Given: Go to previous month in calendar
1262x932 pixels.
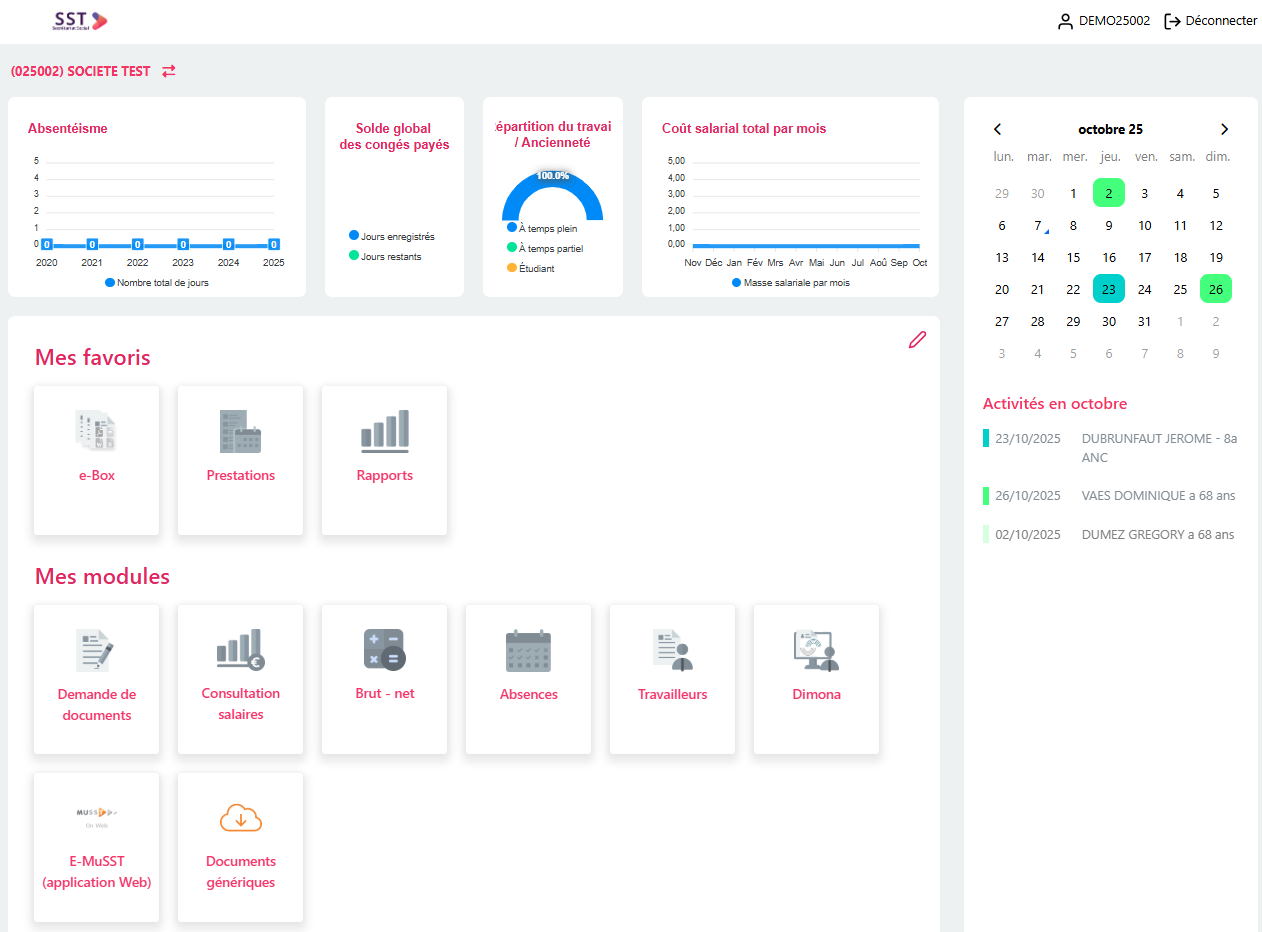Looking at the screenshot, I should tap(997, 129).
